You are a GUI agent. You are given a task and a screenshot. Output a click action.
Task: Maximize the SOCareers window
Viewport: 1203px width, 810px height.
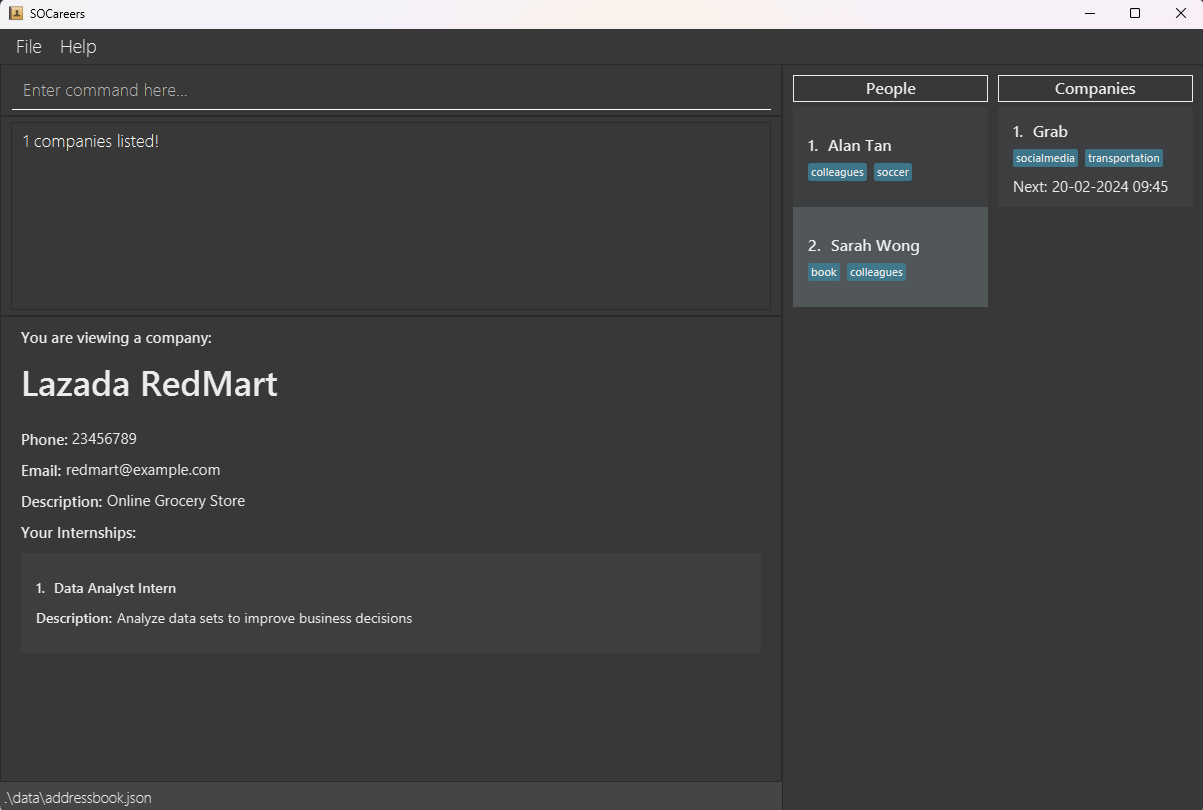point(1135,14)
